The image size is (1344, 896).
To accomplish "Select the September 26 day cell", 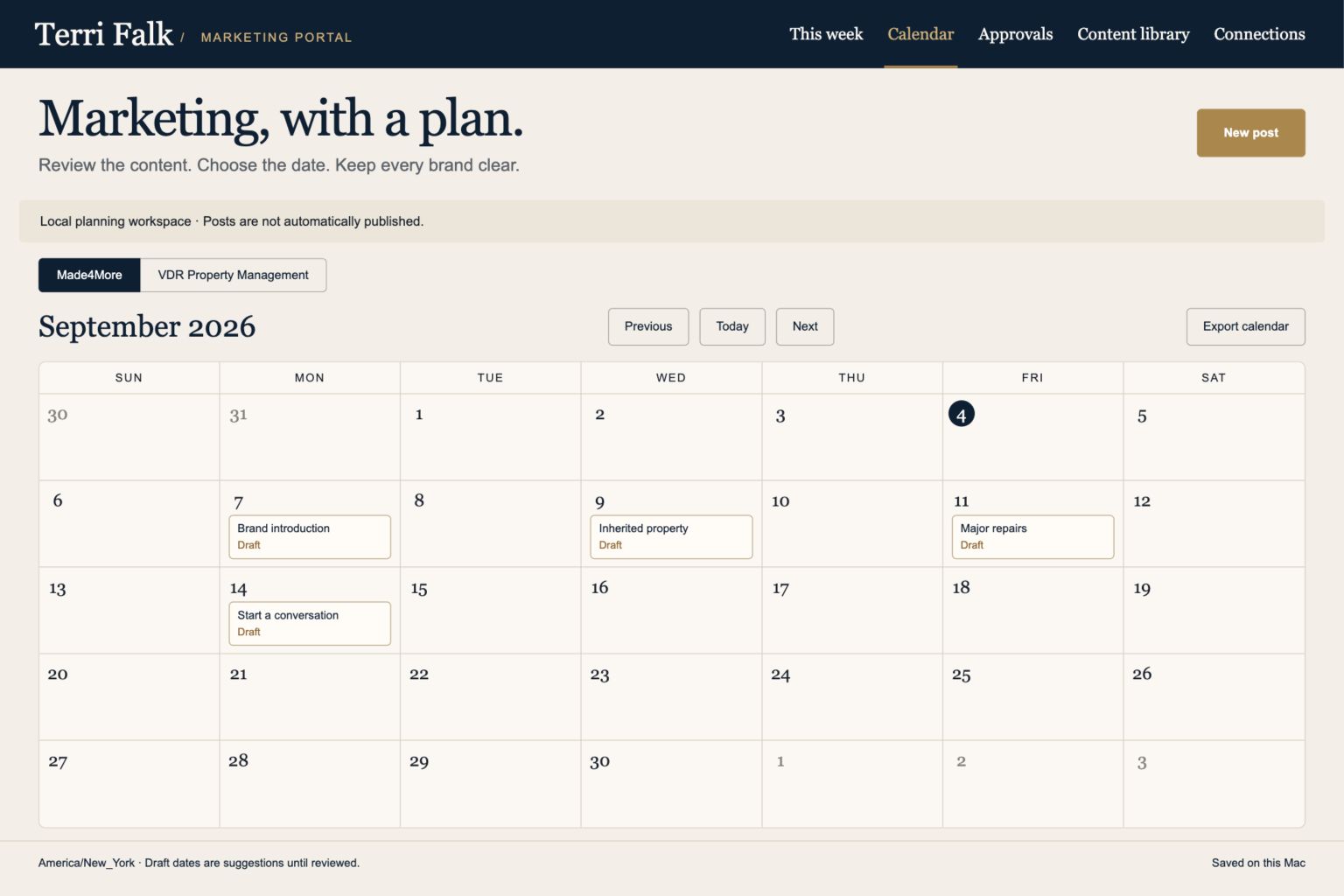I will coord(1214,696).
